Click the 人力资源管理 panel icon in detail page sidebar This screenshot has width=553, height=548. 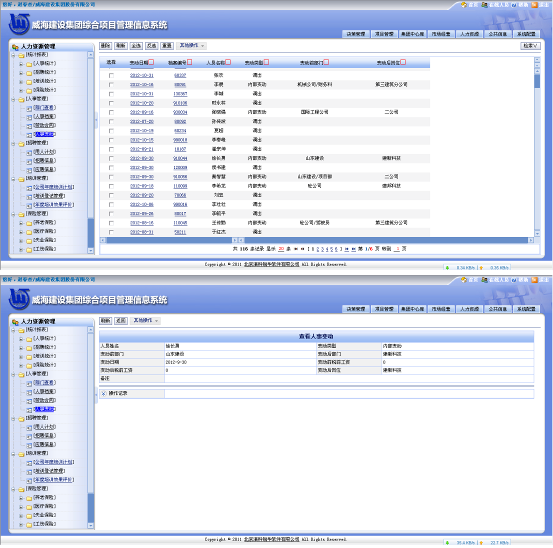click(x=15, y=322)
